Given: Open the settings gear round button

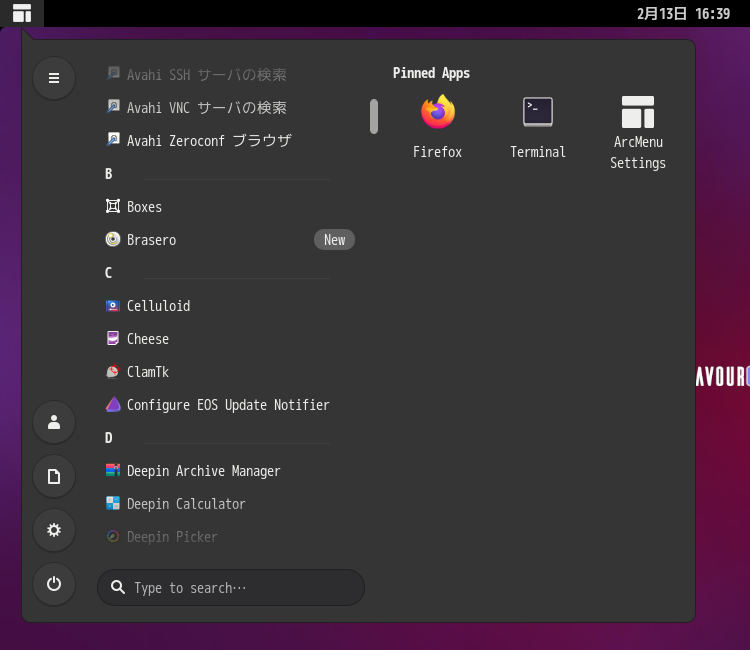Looking at the screenshot, I should (54, 530).
